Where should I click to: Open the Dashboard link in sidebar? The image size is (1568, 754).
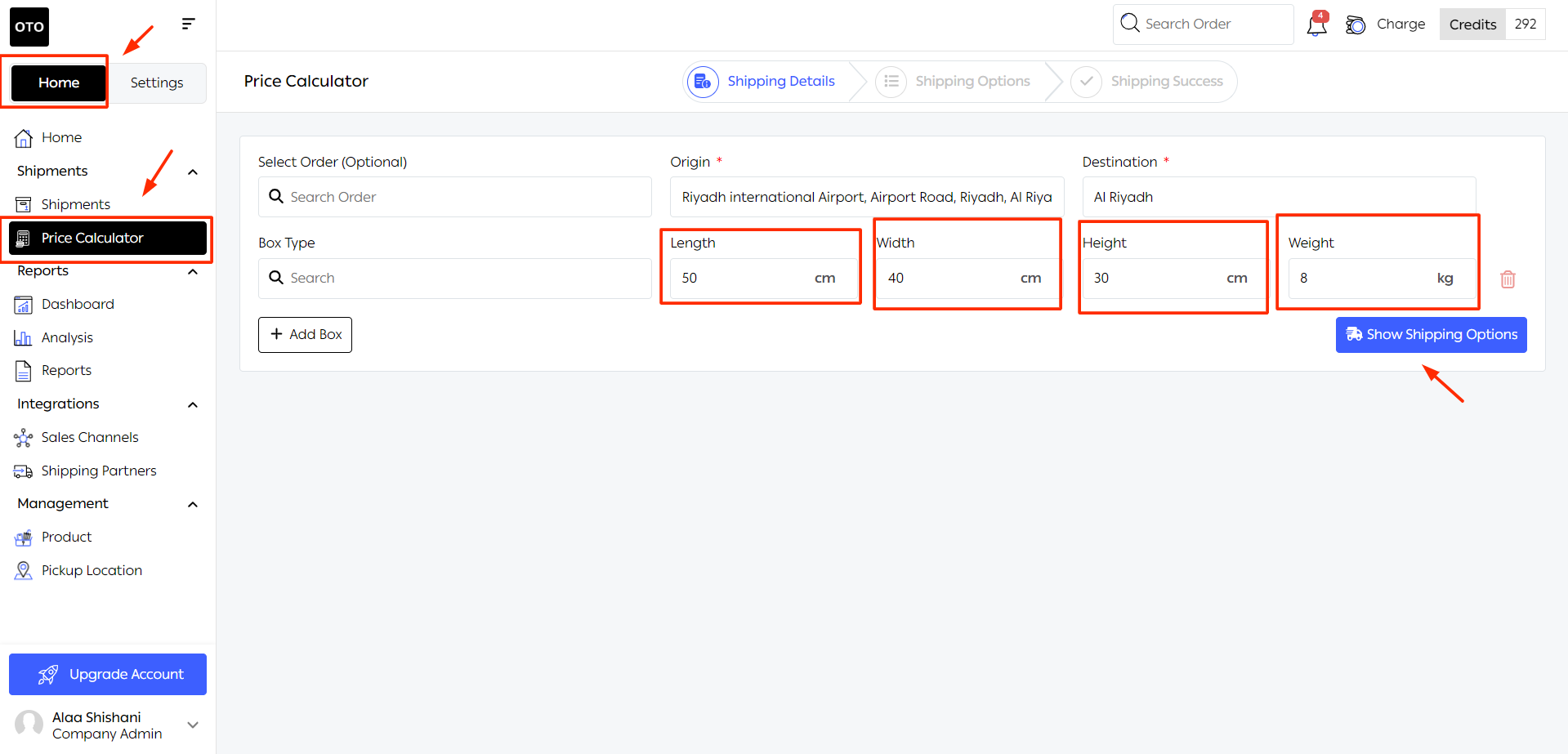[x=78, y=304]
